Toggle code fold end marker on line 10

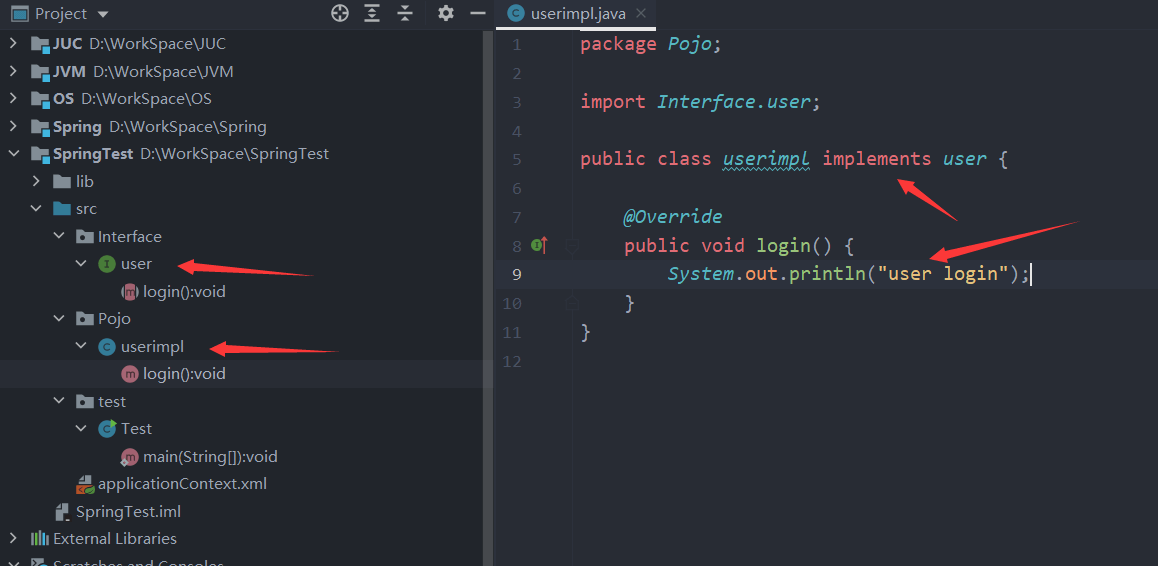click(x=571, y=302)
